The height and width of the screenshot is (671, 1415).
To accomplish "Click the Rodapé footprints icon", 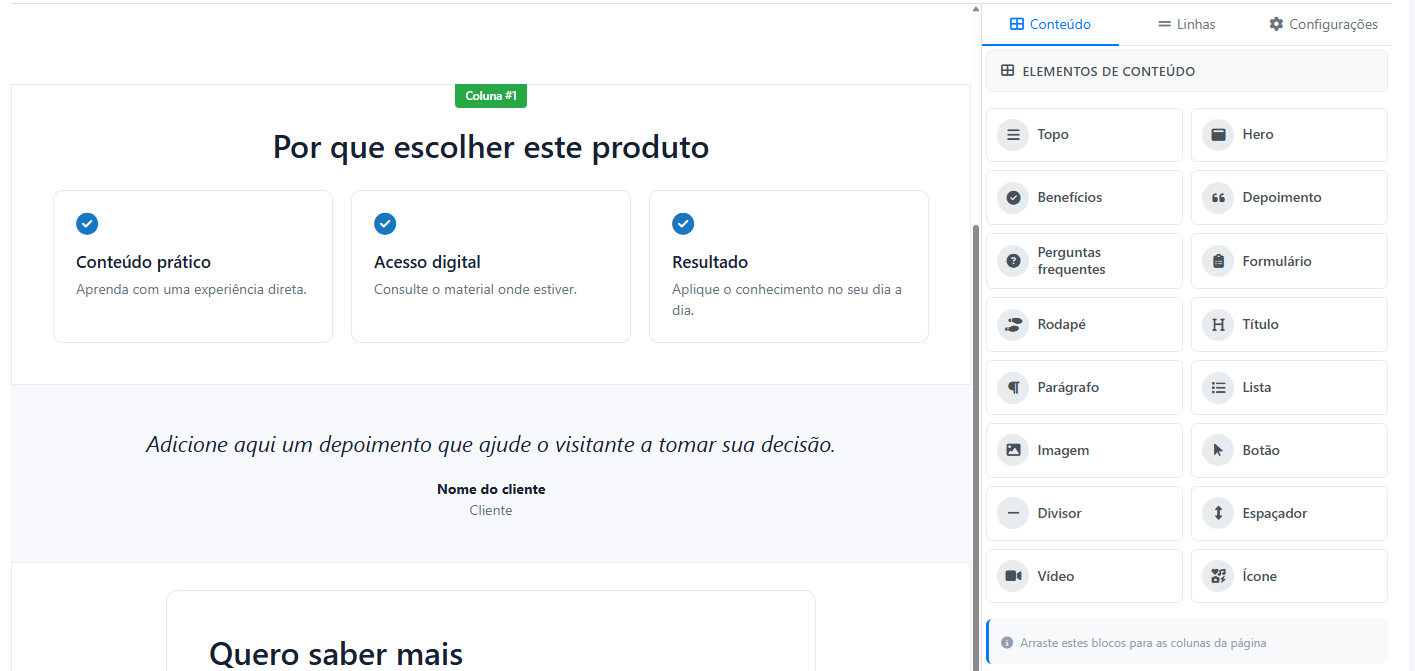I will coord(1013,324).
